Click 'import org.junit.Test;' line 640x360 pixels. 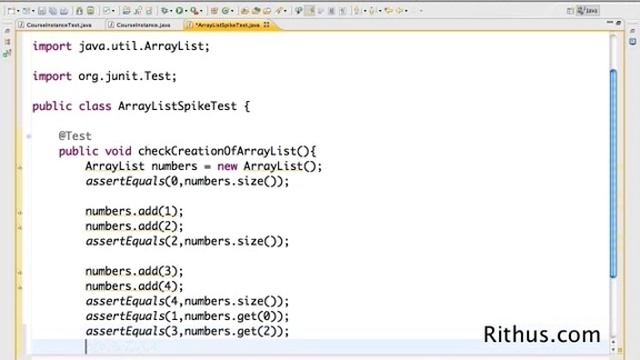[x=104, y=76]
